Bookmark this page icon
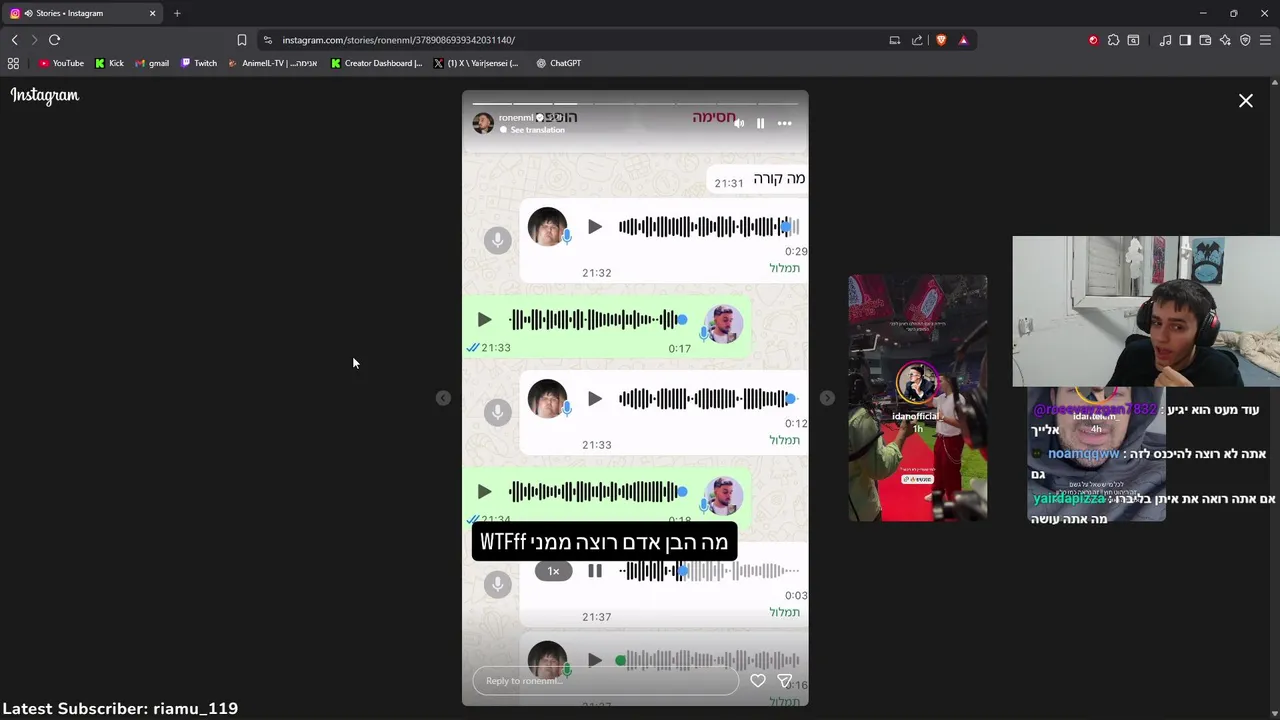 click(242, 40)
